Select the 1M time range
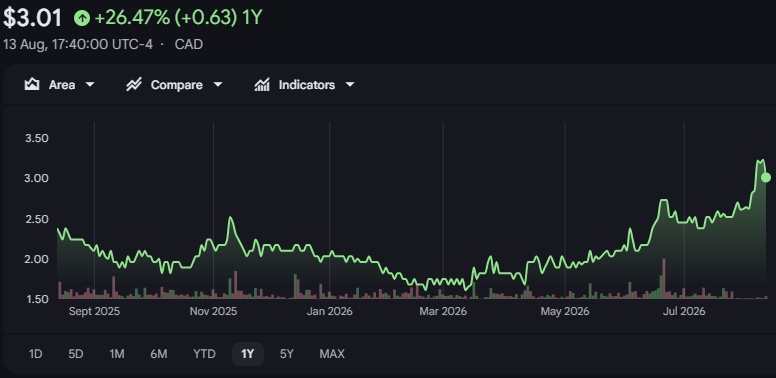Viewport: 776px width, 378px height. click(117, 354)
